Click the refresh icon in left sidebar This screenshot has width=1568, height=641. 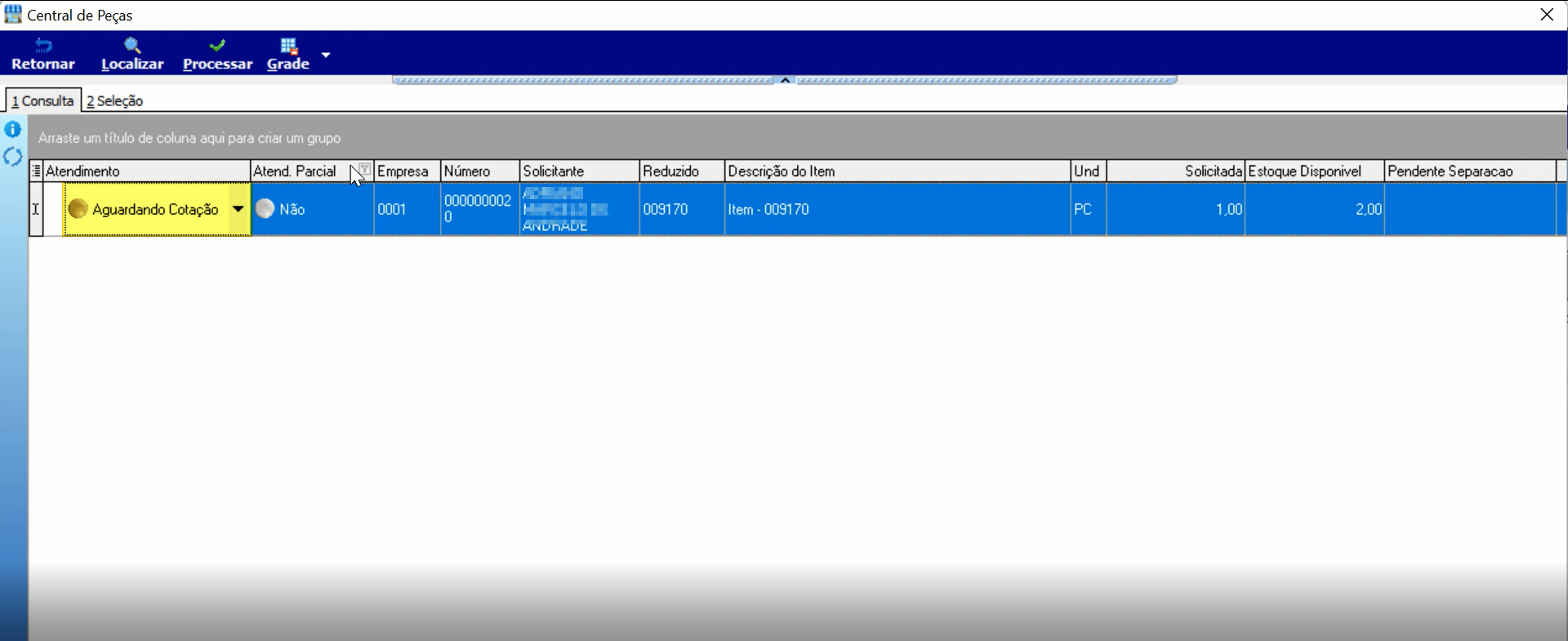pyautogui.click(x=13, y=156)
